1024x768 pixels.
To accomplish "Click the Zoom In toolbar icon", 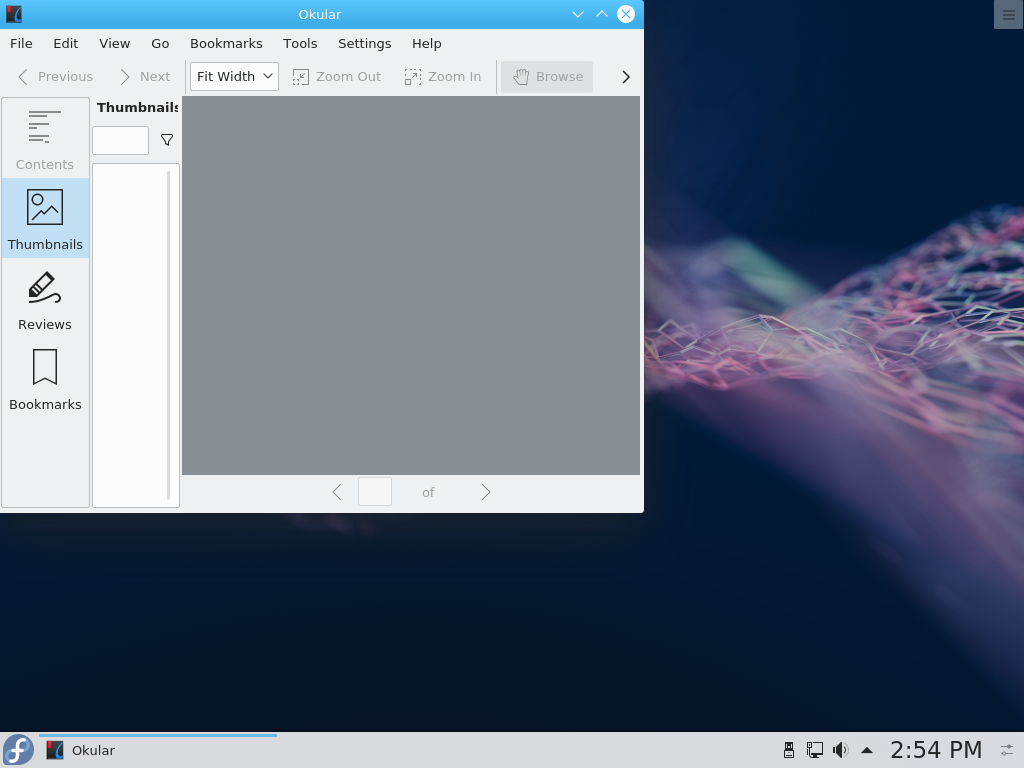I will coord(442,77).
